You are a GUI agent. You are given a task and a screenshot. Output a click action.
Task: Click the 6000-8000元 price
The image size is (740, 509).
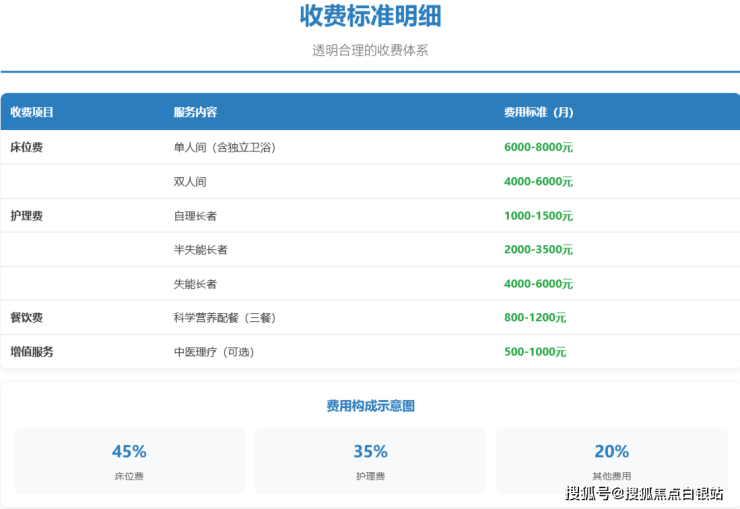click(538, 147)
